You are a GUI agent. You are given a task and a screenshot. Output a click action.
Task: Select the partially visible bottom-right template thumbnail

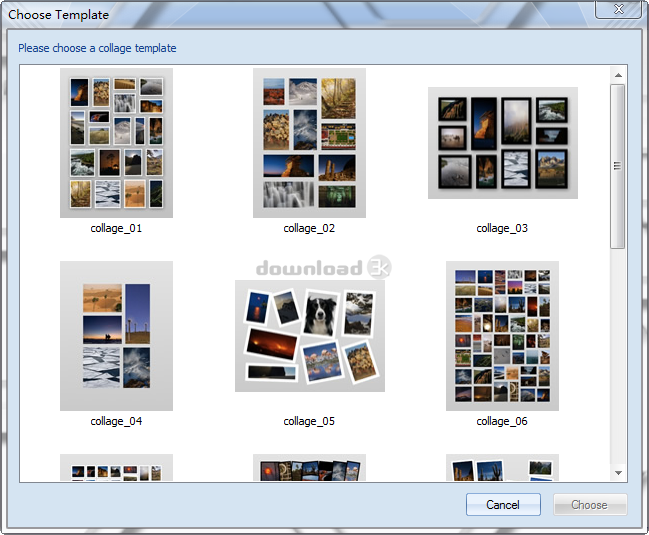[502, 468]
